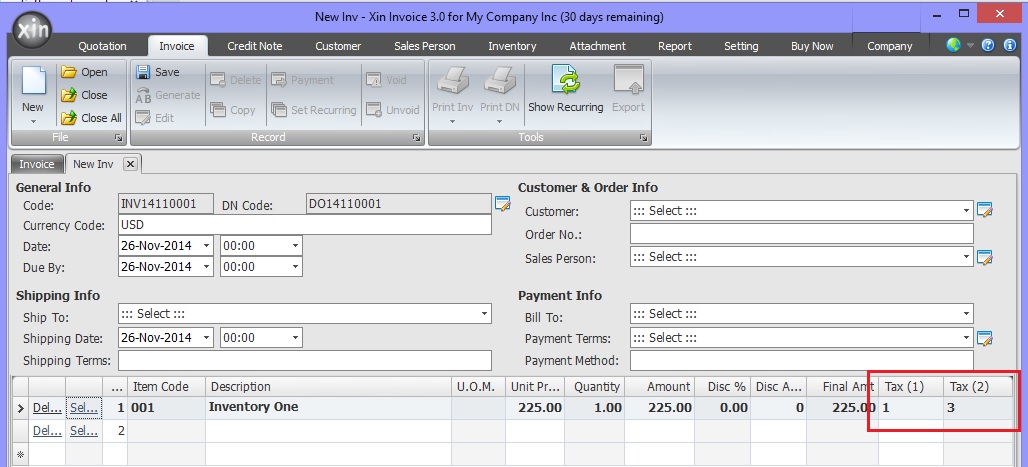
Task: Click Del link in row 2
Action: 47,431
